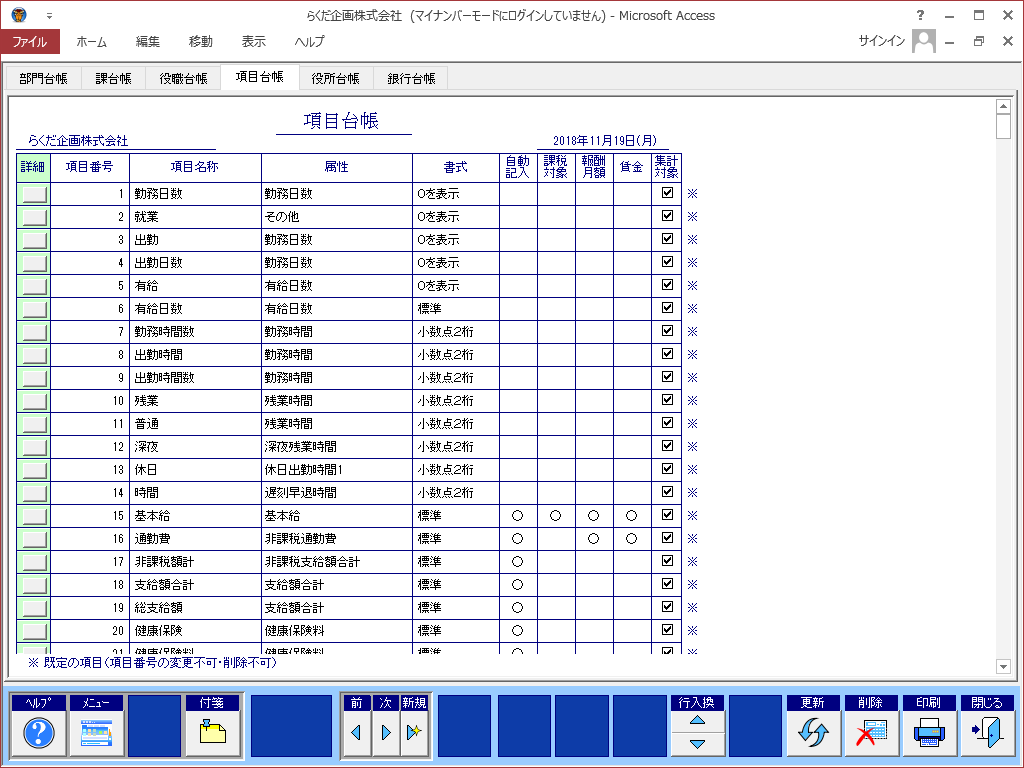Click the 印刷 printer icon

[929, 733]
